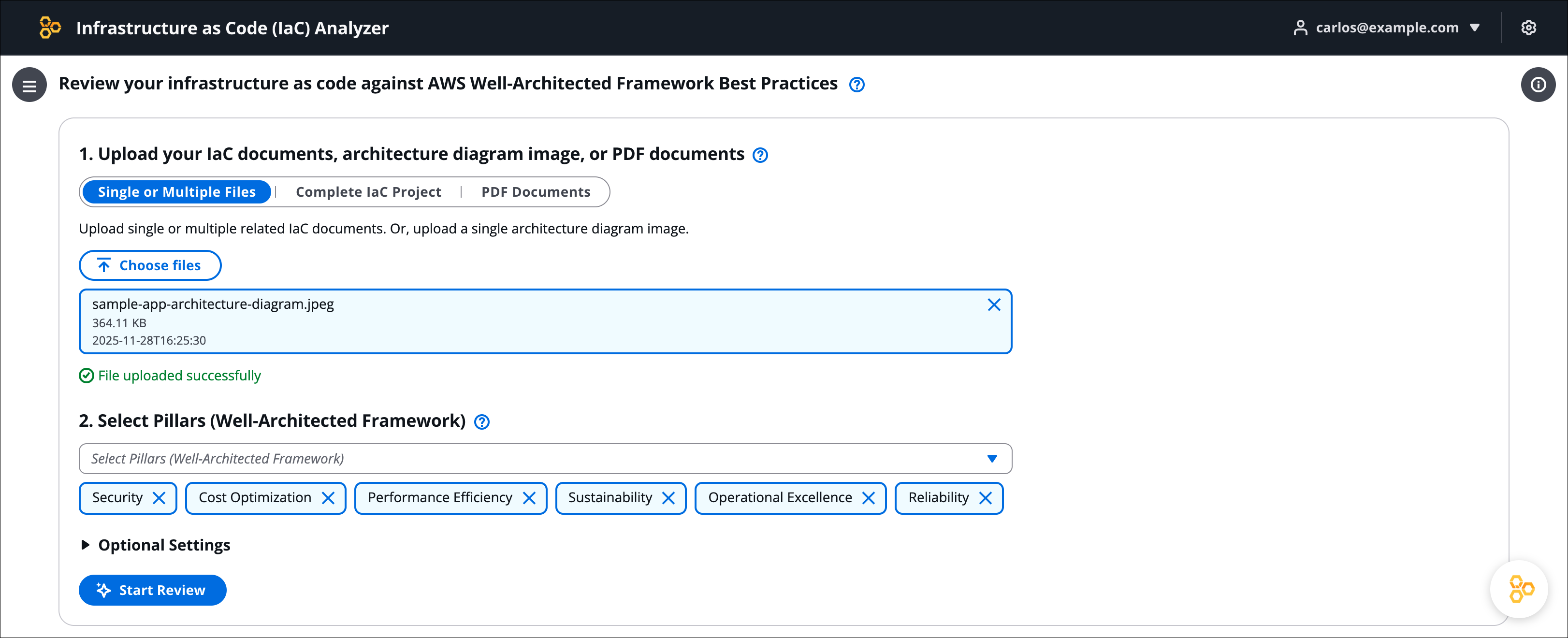
Task: Remove the Sustainability pillar tag
Action: tap(668, 498)
